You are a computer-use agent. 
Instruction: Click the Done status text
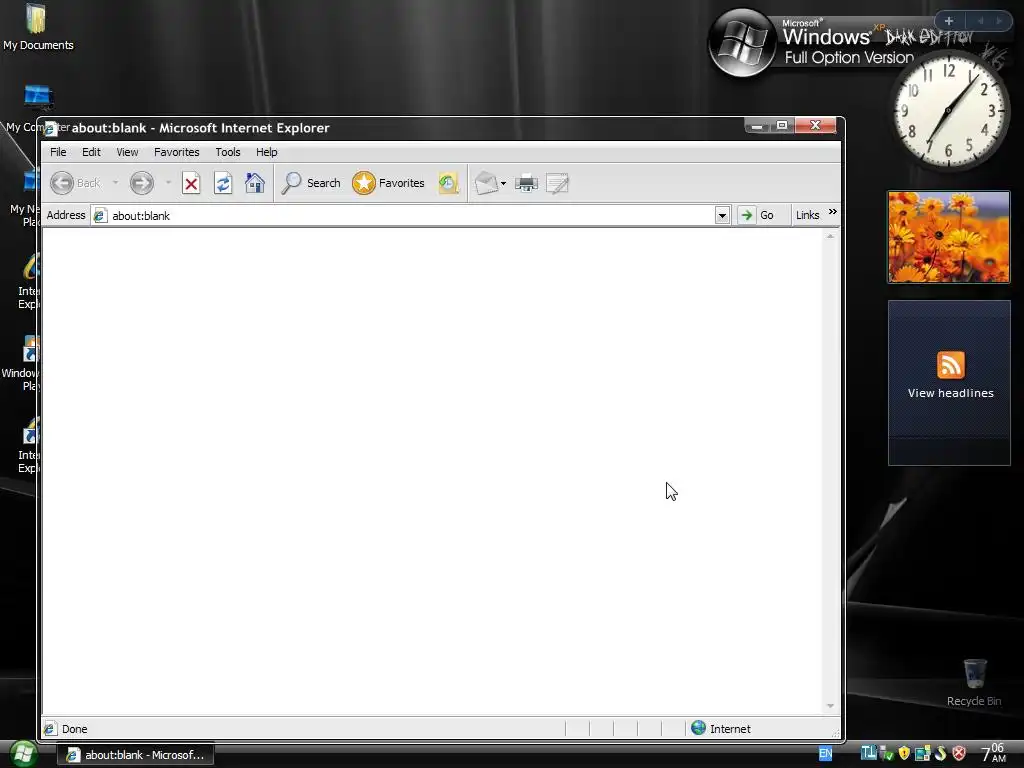(x=74, y=729)
